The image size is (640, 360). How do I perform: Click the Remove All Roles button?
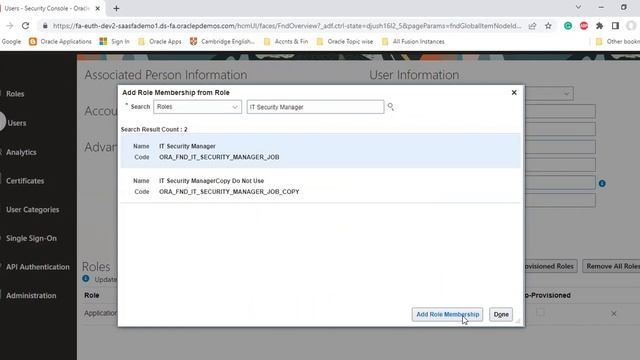(x=611, y=266)
